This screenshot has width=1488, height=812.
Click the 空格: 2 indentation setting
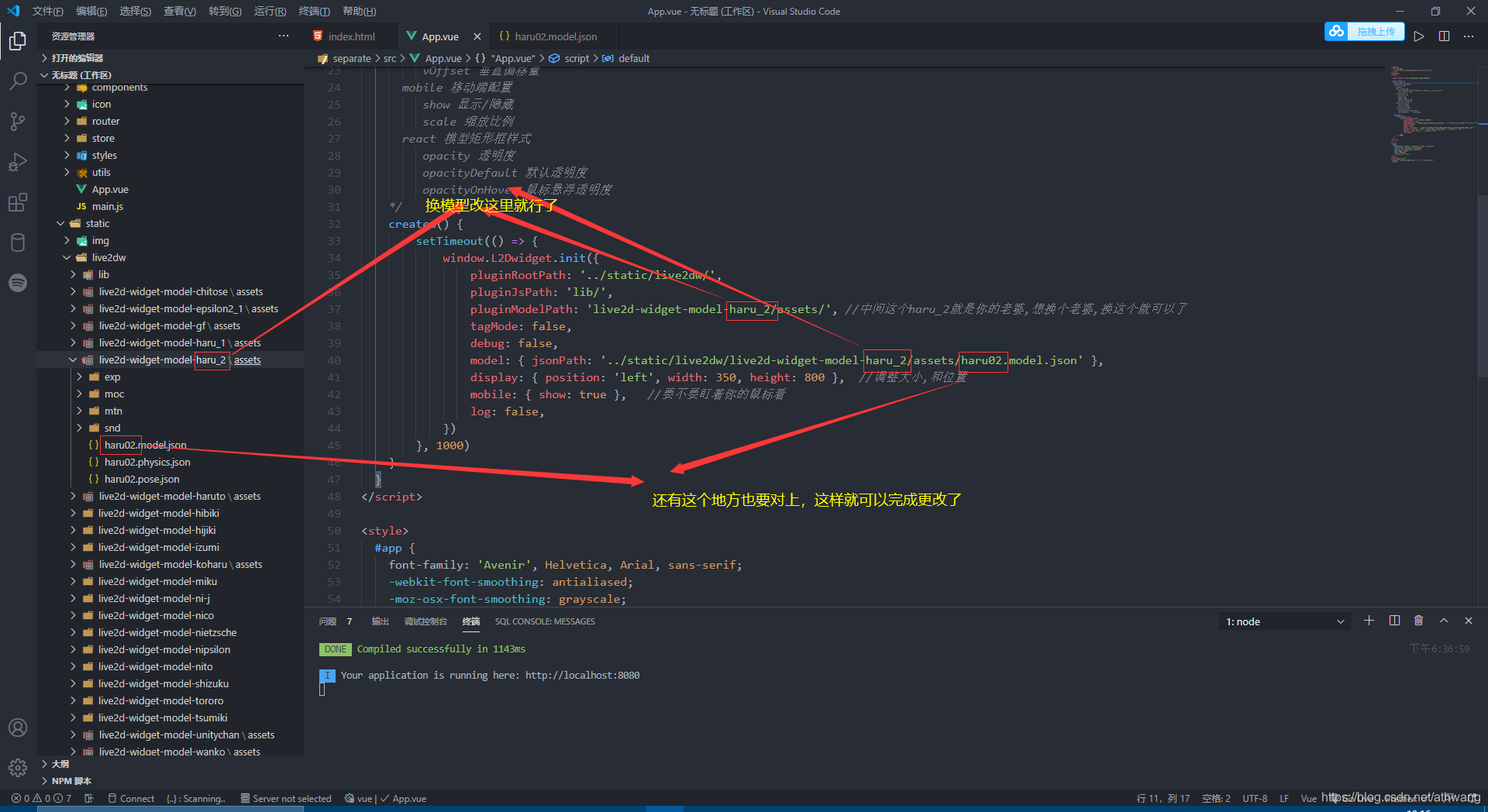(1216, 798)
